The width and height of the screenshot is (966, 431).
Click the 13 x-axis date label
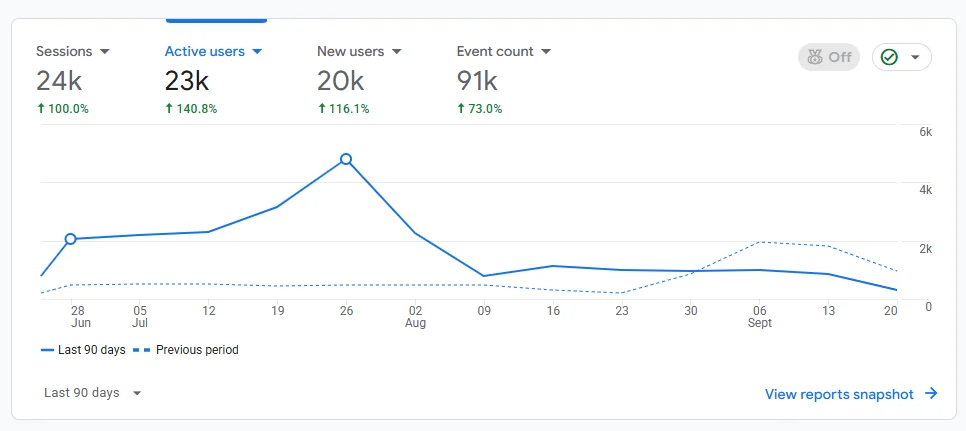pyautogui.click(x=829, y=311)
